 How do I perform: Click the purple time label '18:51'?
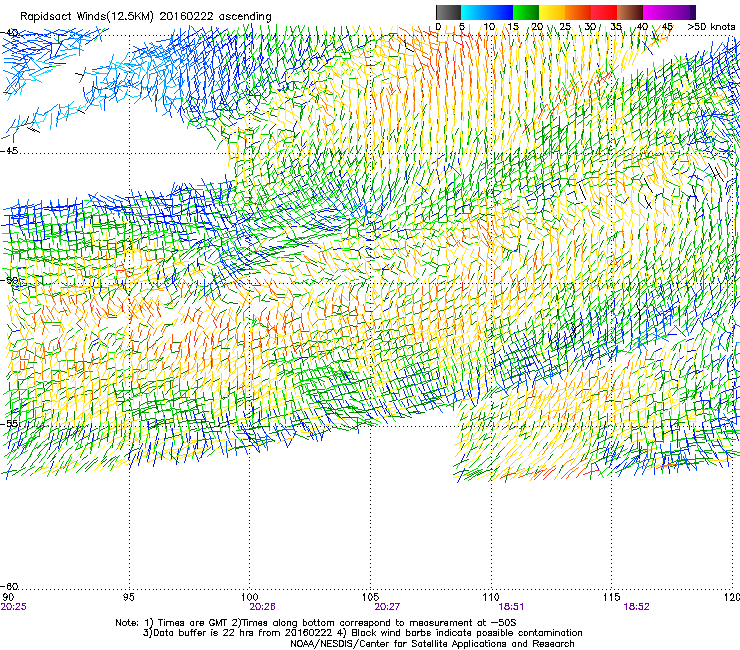pos(511,607)
